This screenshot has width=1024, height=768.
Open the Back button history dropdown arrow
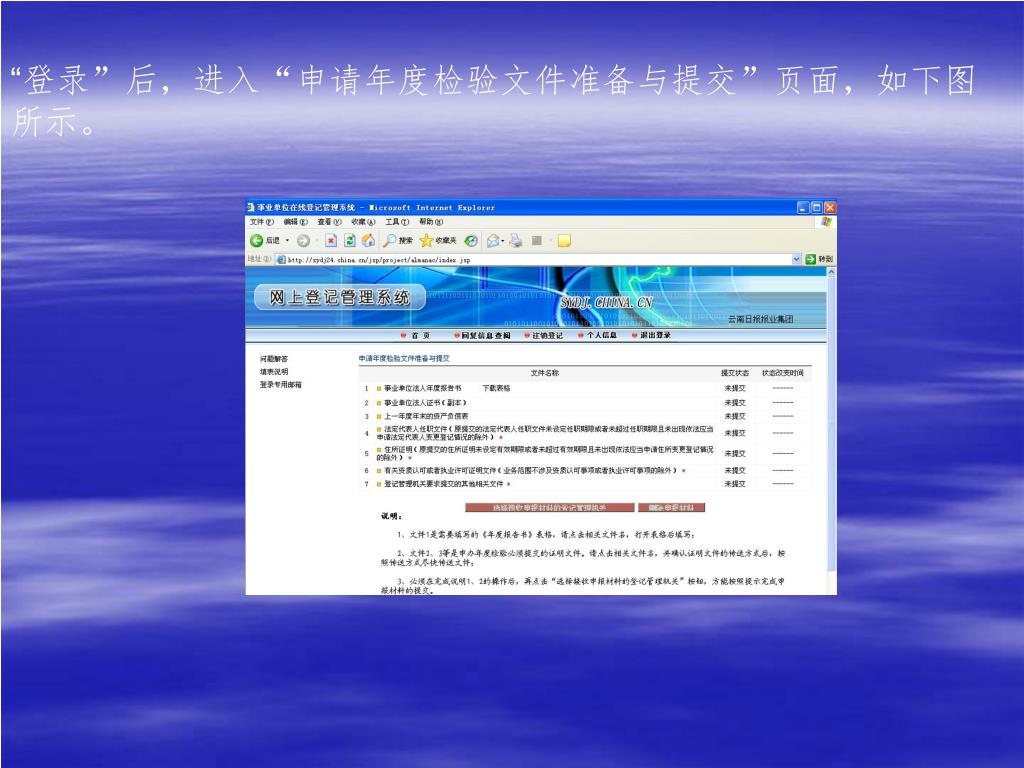pos(287,241)
